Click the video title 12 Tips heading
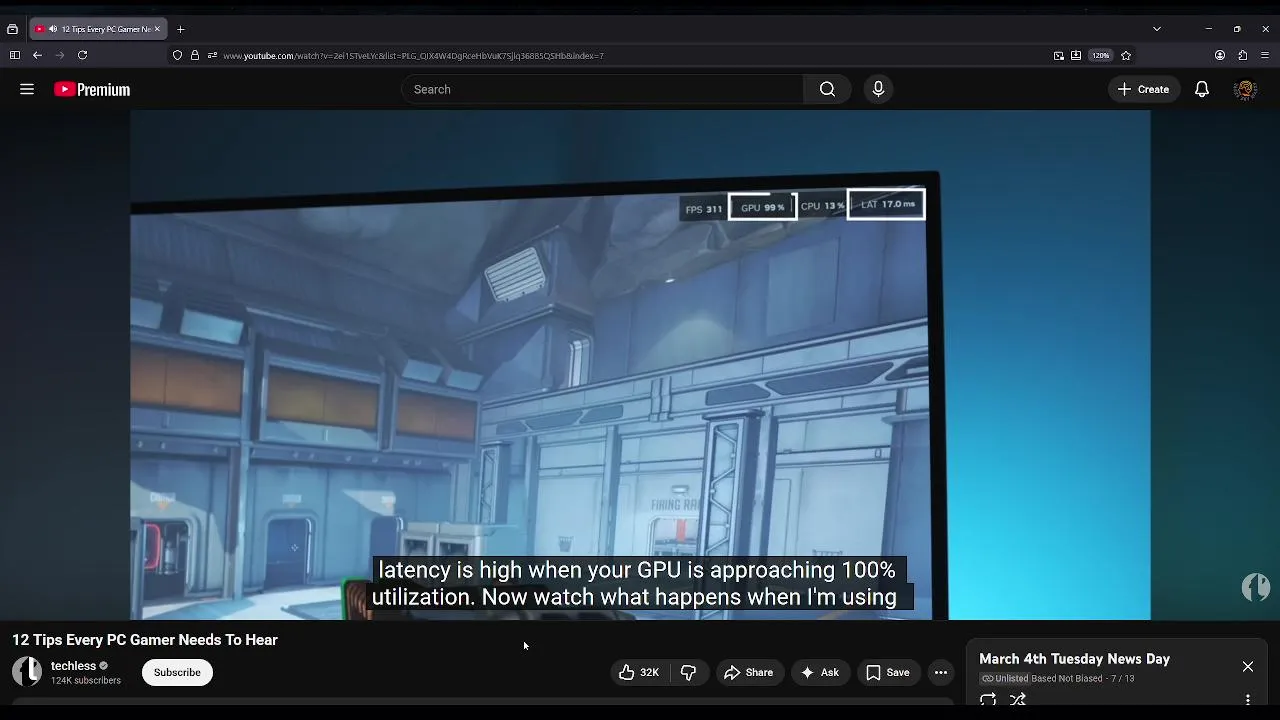This screenshot has width=1280, height=720. tap(145, 640)
